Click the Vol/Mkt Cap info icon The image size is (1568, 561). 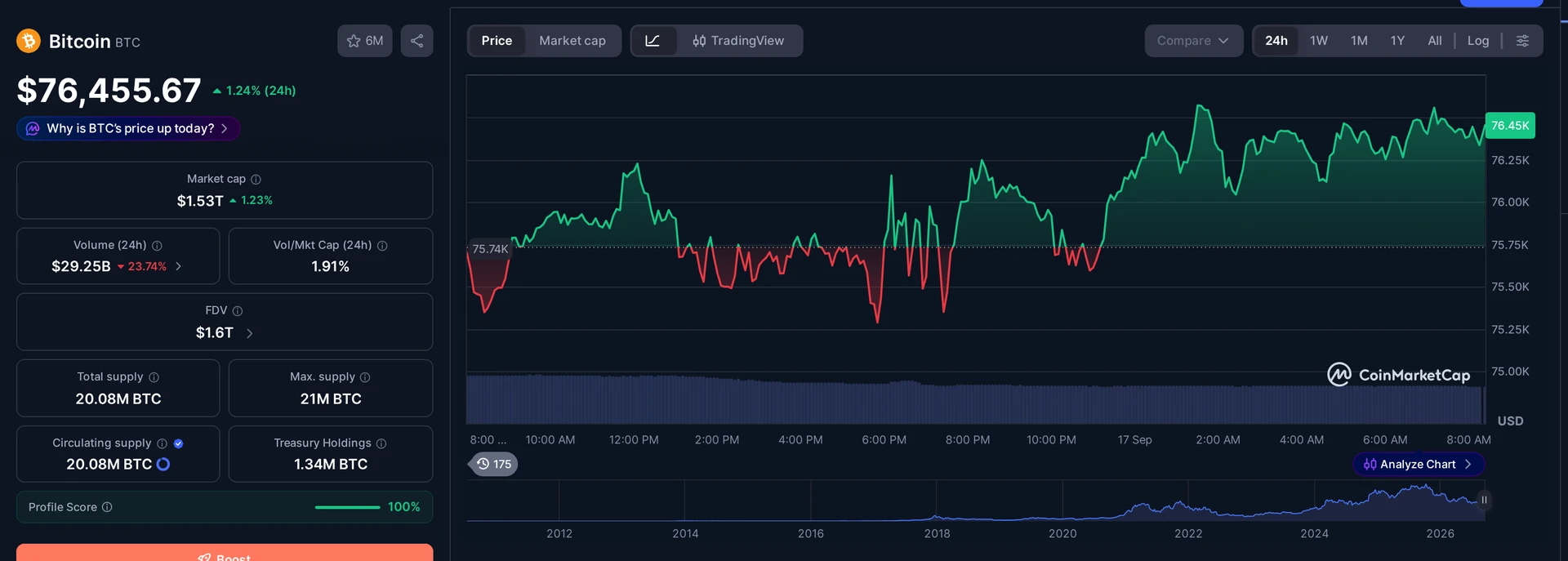coord(382,246)
